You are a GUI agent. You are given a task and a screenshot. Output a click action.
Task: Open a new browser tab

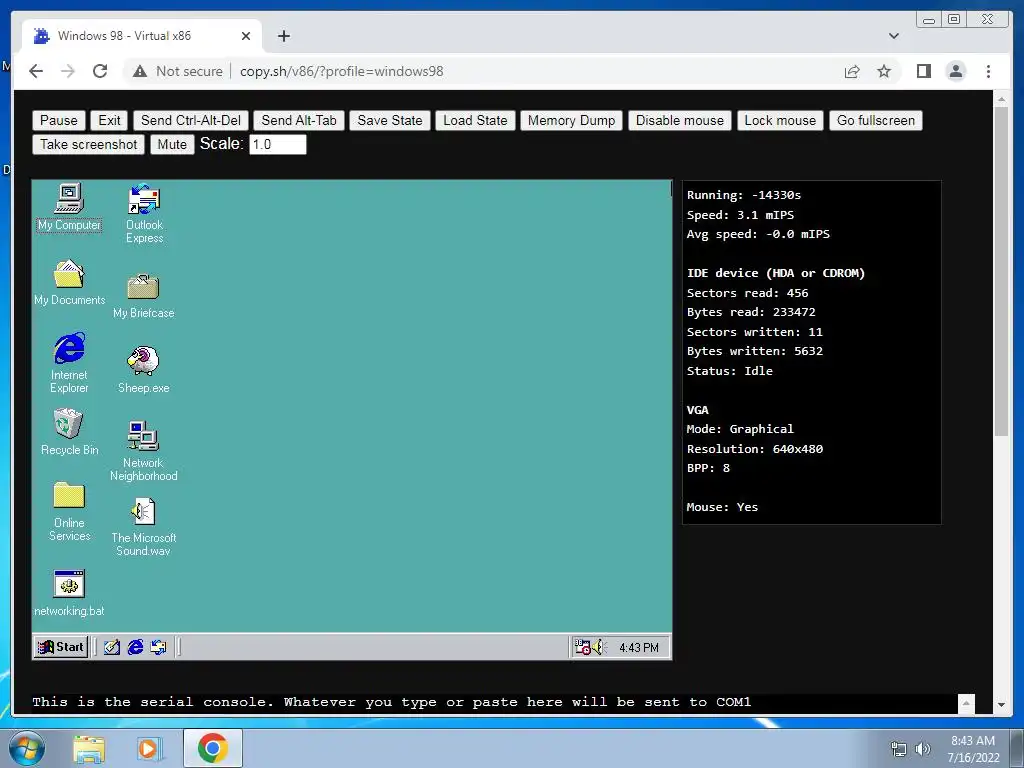pos(283,36)
